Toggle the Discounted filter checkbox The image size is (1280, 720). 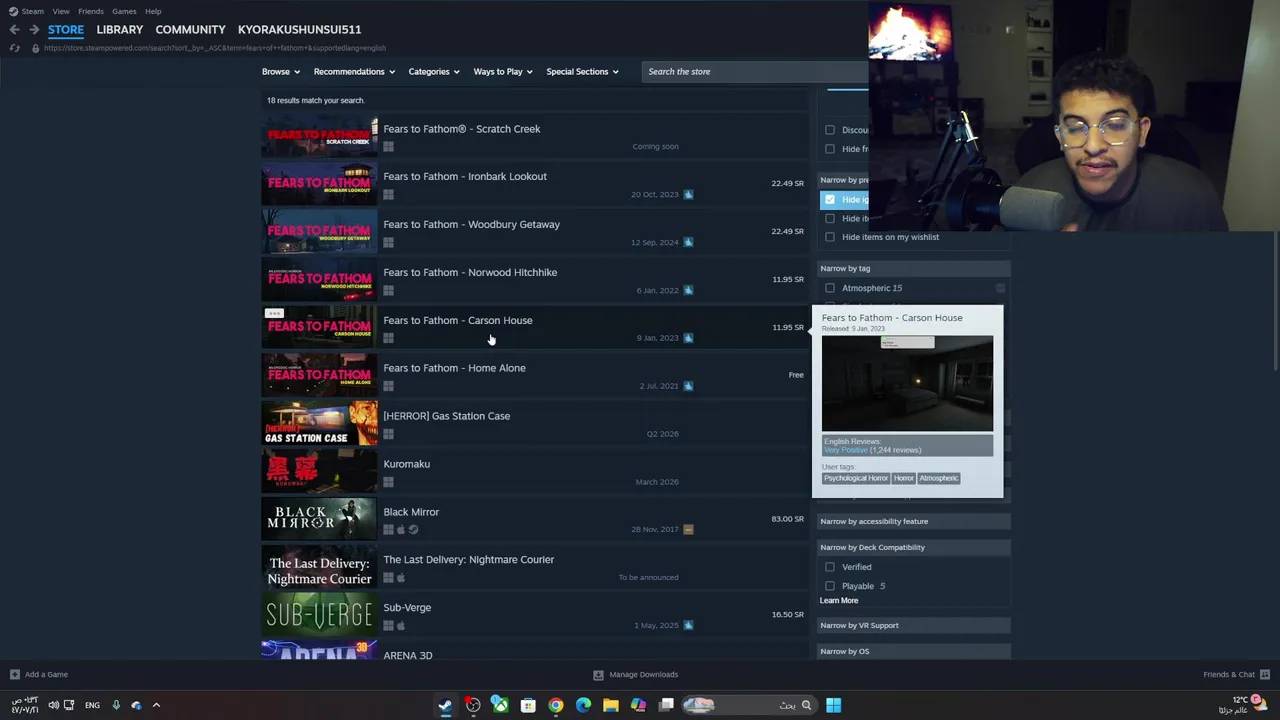(x=830, y=130)
